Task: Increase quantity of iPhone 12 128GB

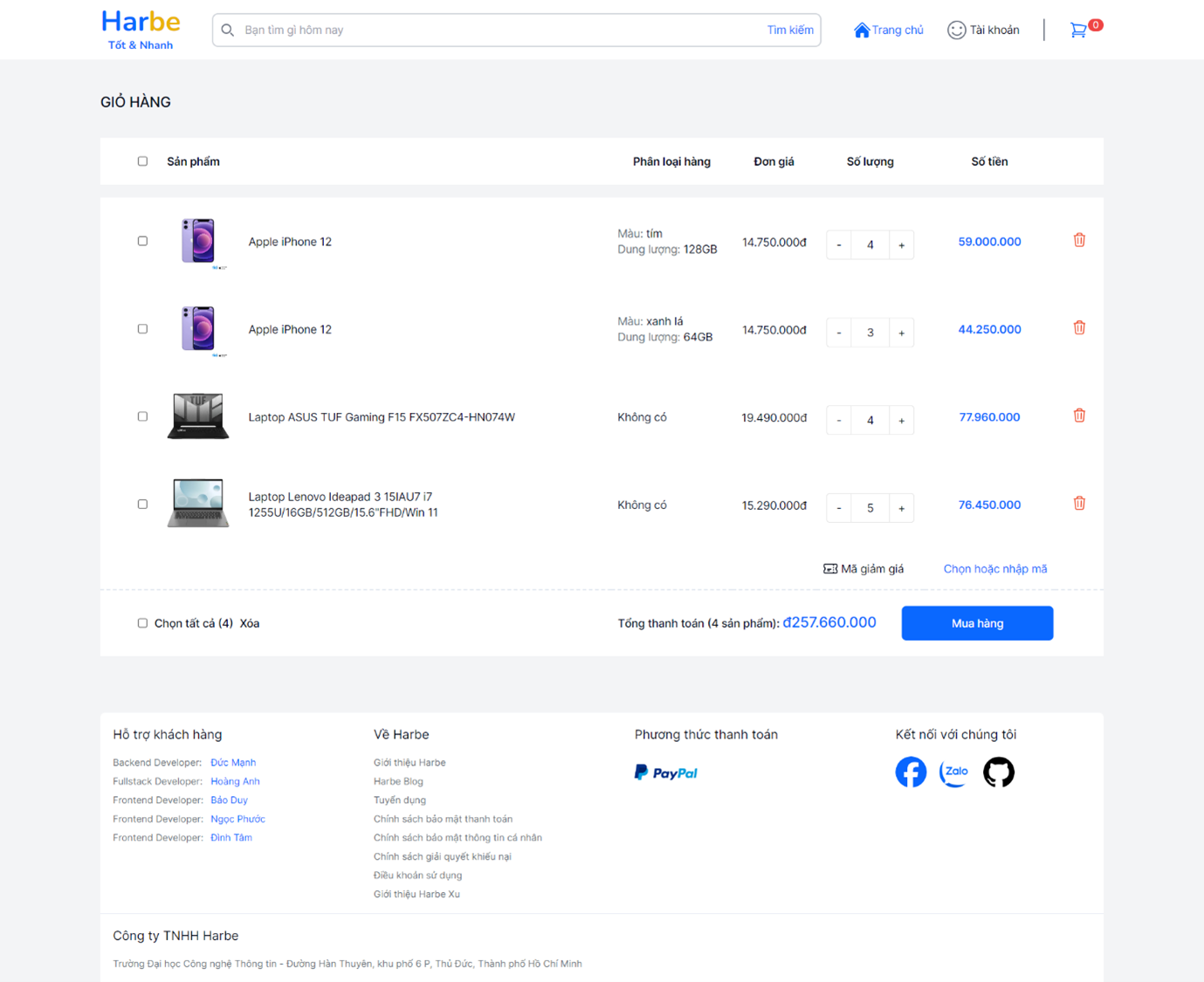Action: [x=901, y=245]
